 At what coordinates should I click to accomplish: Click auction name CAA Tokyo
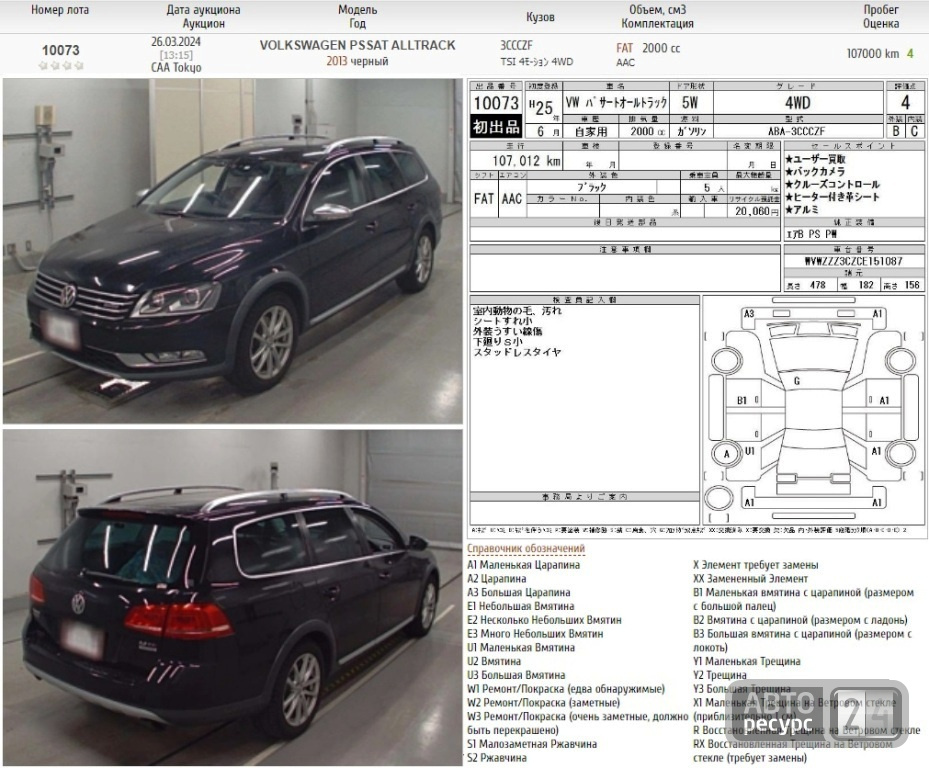tap(176, 68)
